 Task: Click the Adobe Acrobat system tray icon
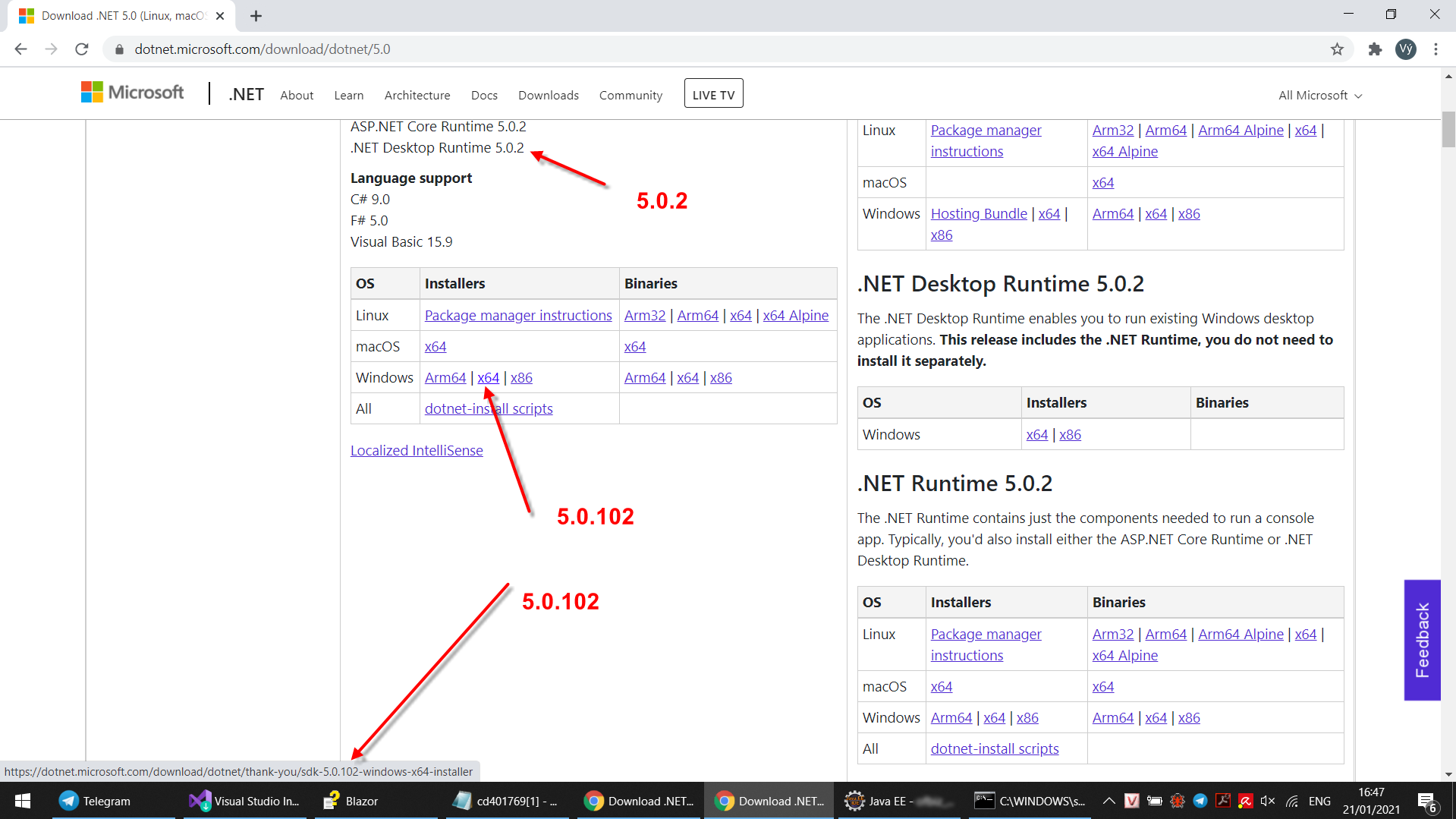(1223, 801)
